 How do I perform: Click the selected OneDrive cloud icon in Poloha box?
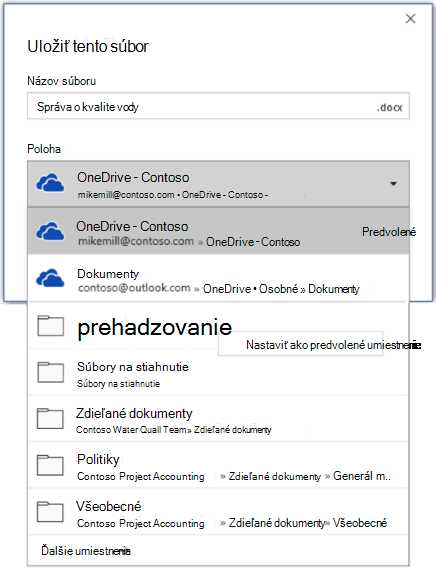(50, 183)
